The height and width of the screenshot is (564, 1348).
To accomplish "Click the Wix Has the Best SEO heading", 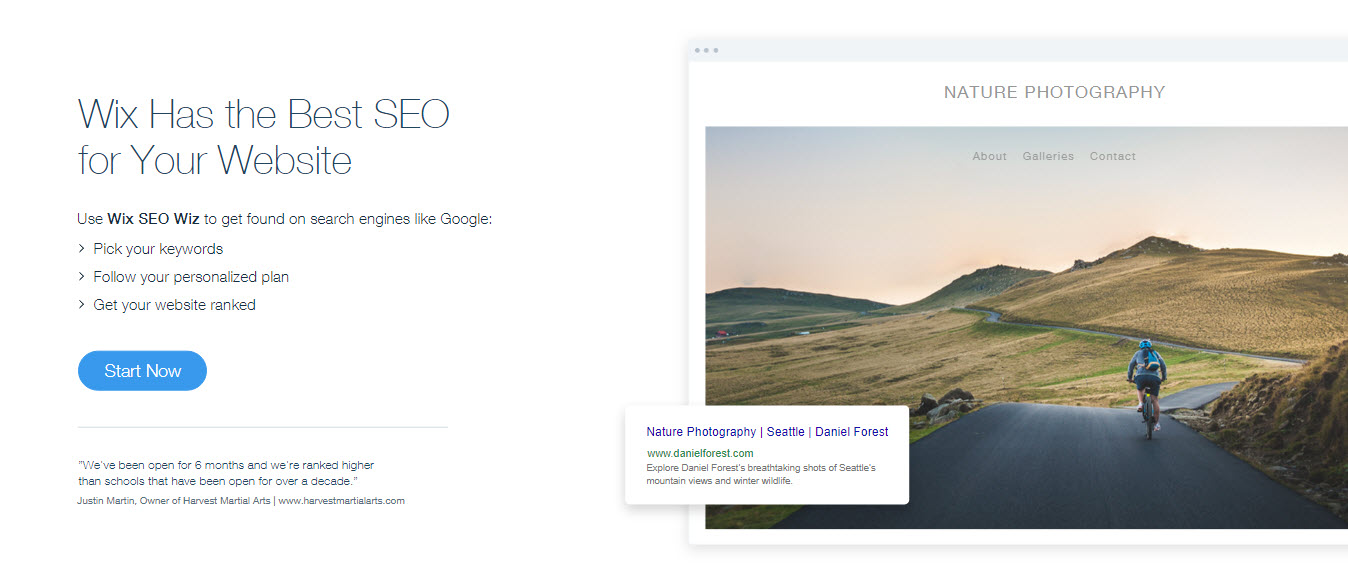I will coord(264,137).
